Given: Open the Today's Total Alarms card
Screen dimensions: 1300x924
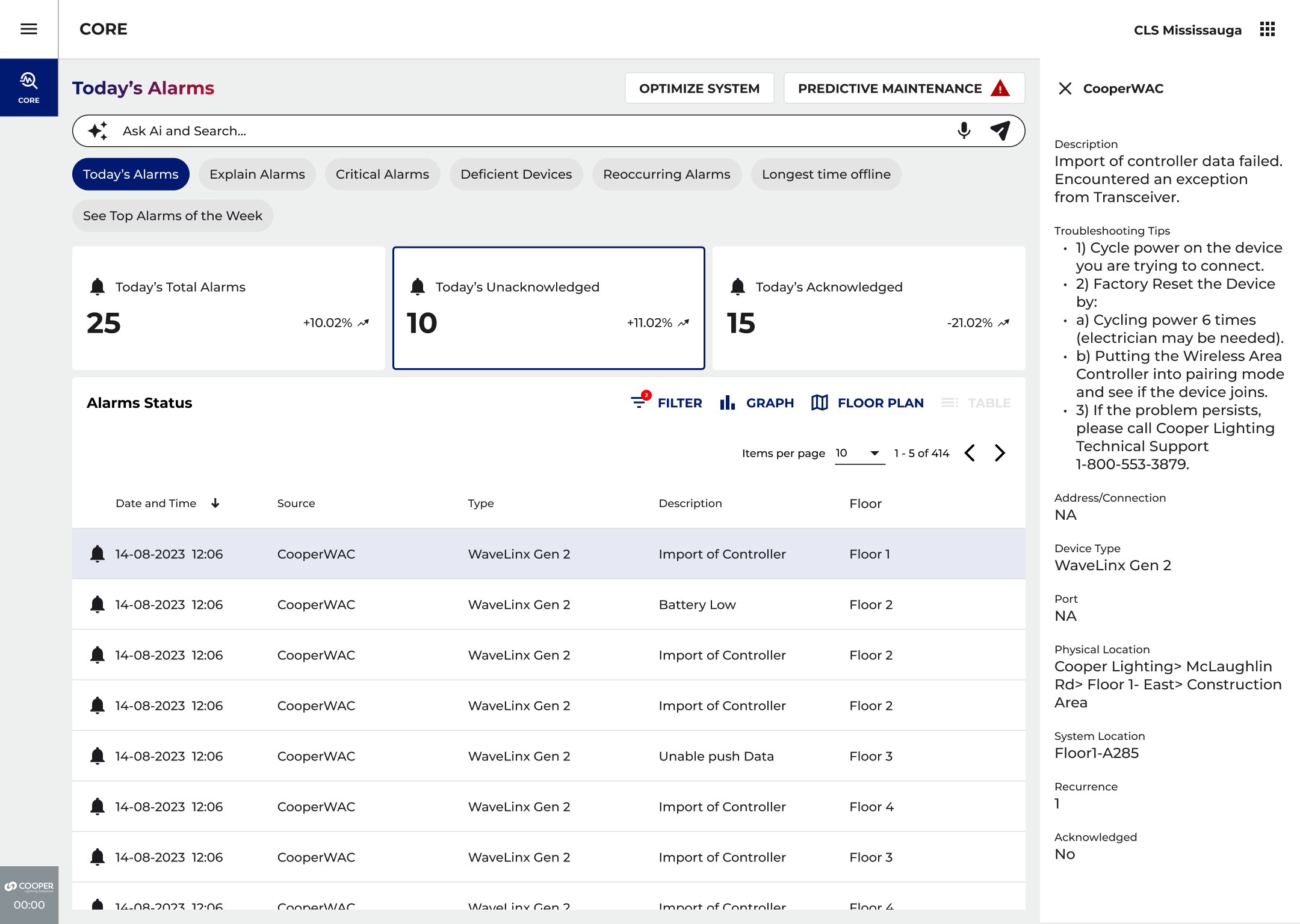Looking at the screenshot, I should click(x=229, y=308).
